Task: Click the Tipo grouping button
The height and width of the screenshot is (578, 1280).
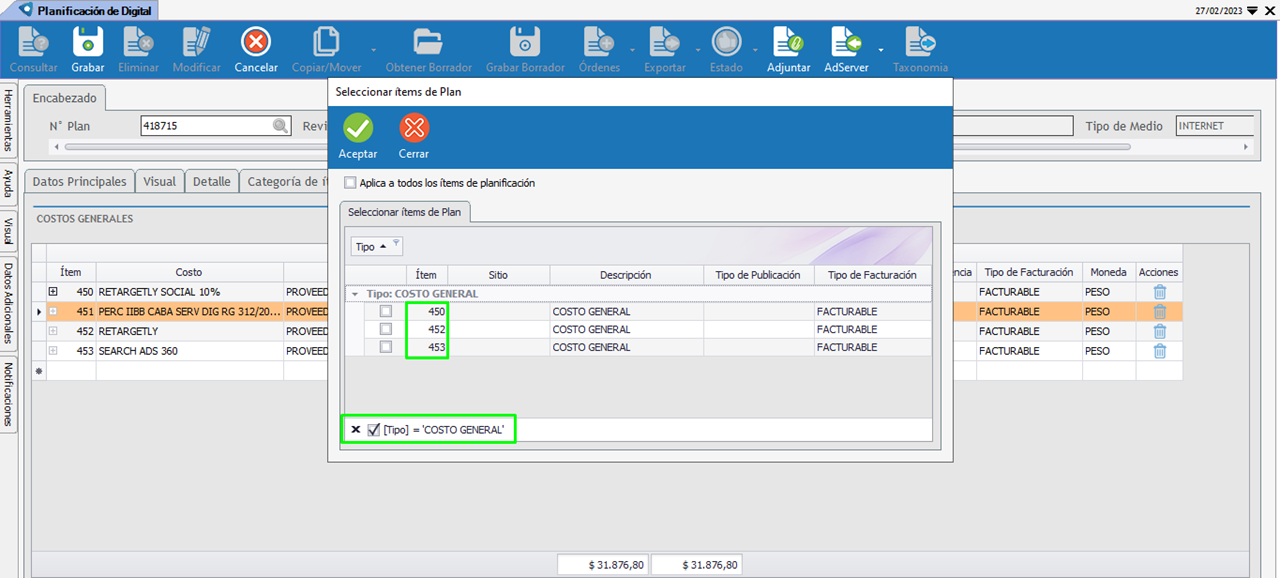Action: [376, 246]
